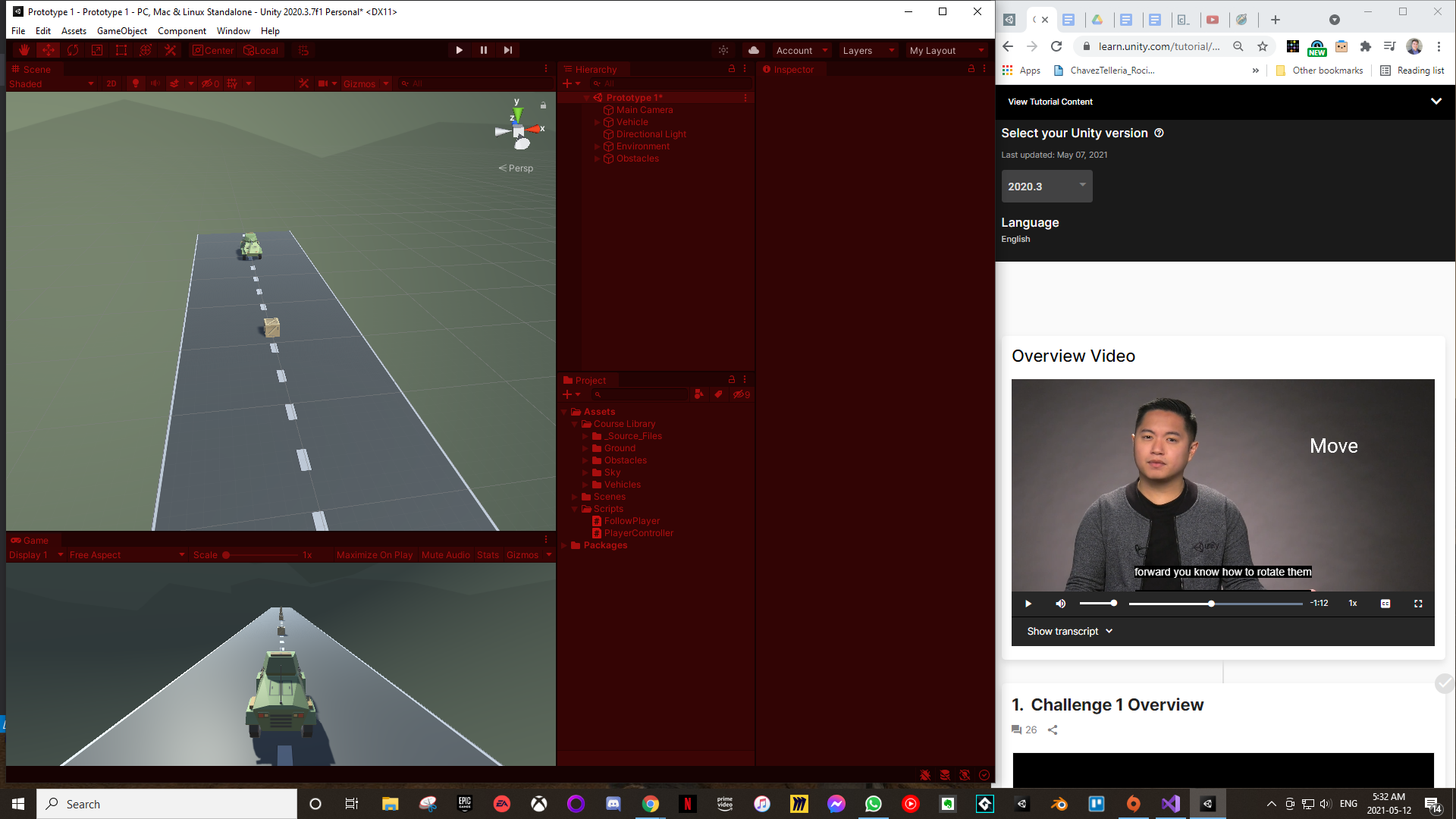Viewport: 1456px width, 819px height.
Task: Expand the Vehicle hierarchy item
Action: [x=598, y=122]
